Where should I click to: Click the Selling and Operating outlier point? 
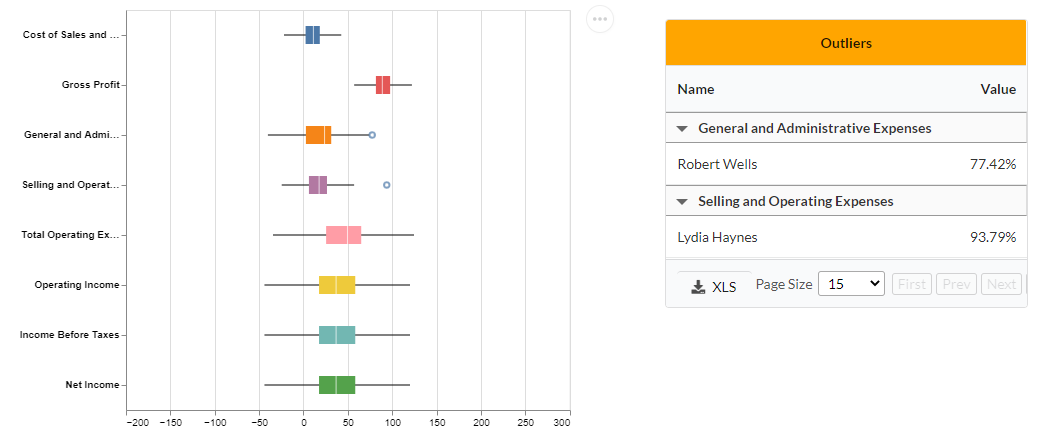coord(387,185)
